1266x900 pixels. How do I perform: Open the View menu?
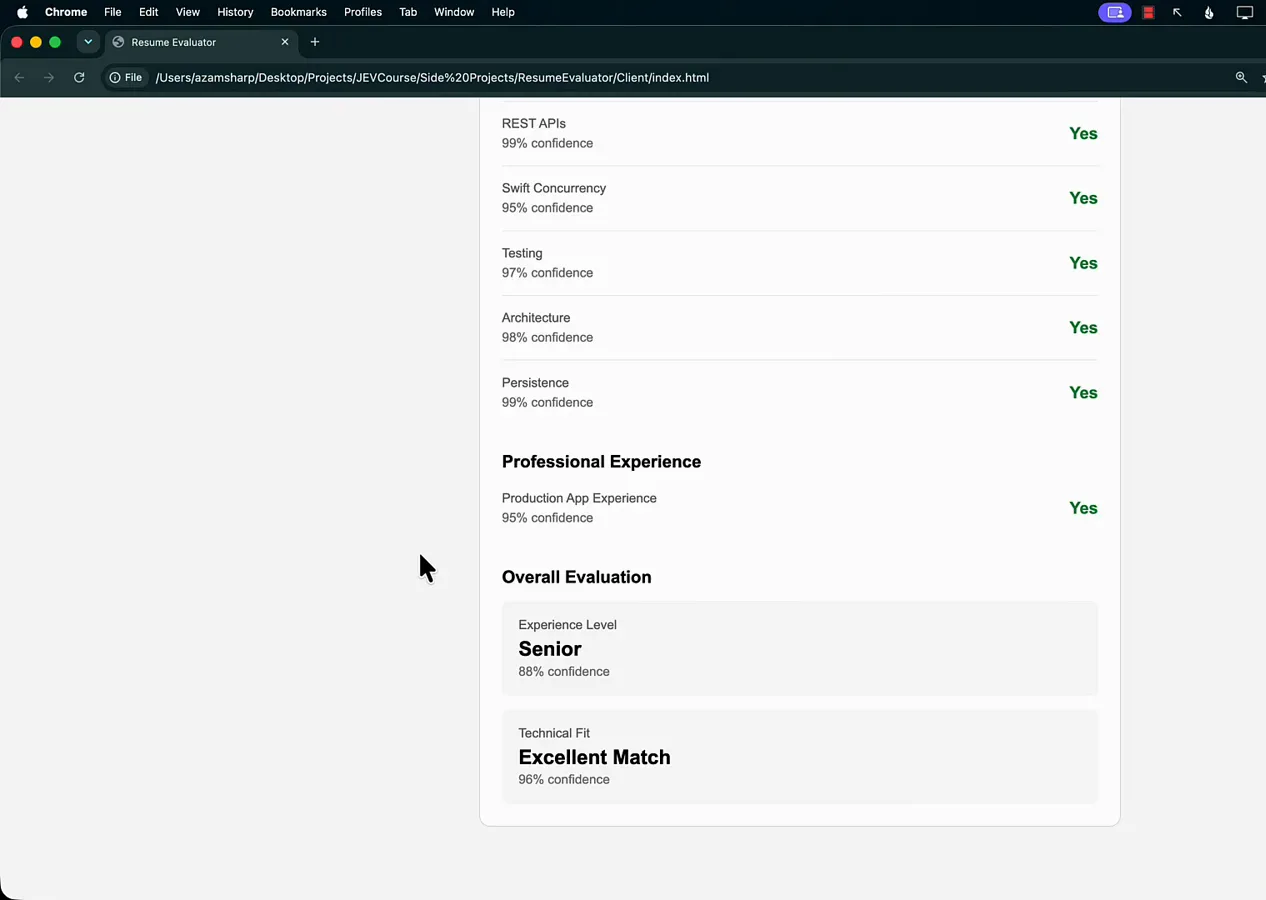188,12
